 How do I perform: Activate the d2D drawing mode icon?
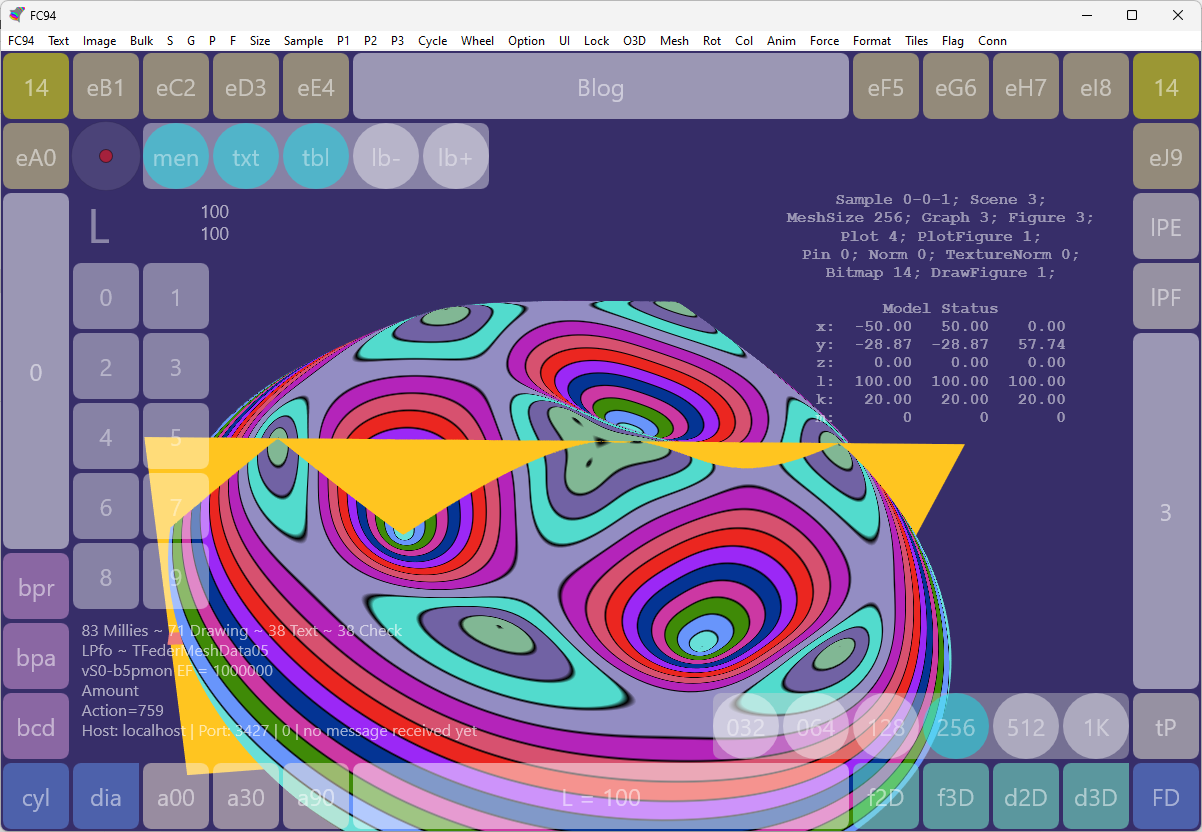click(x=1026, y=797)
